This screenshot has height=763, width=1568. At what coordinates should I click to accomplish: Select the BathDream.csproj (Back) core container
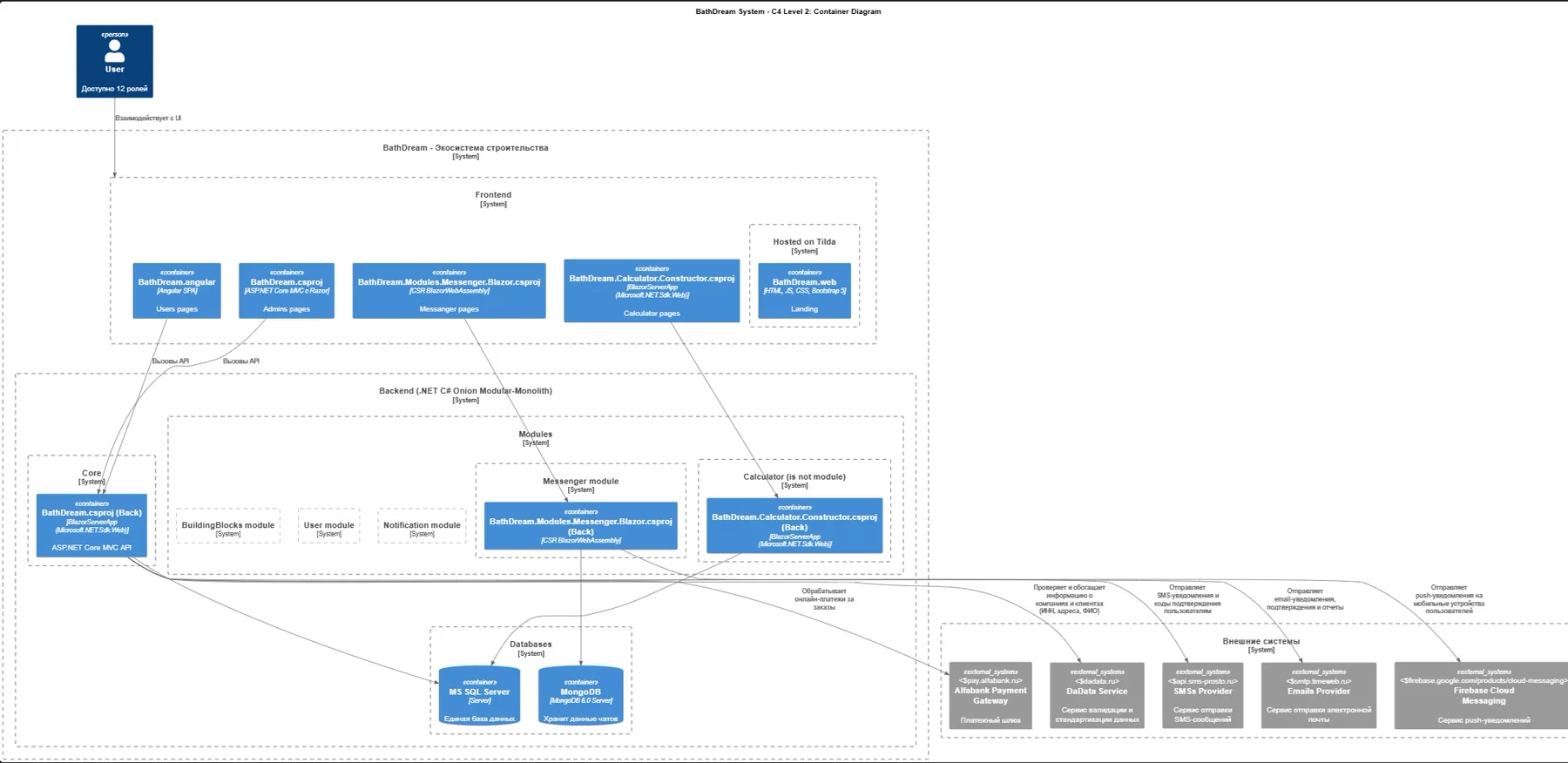click(x=91, y=526)
